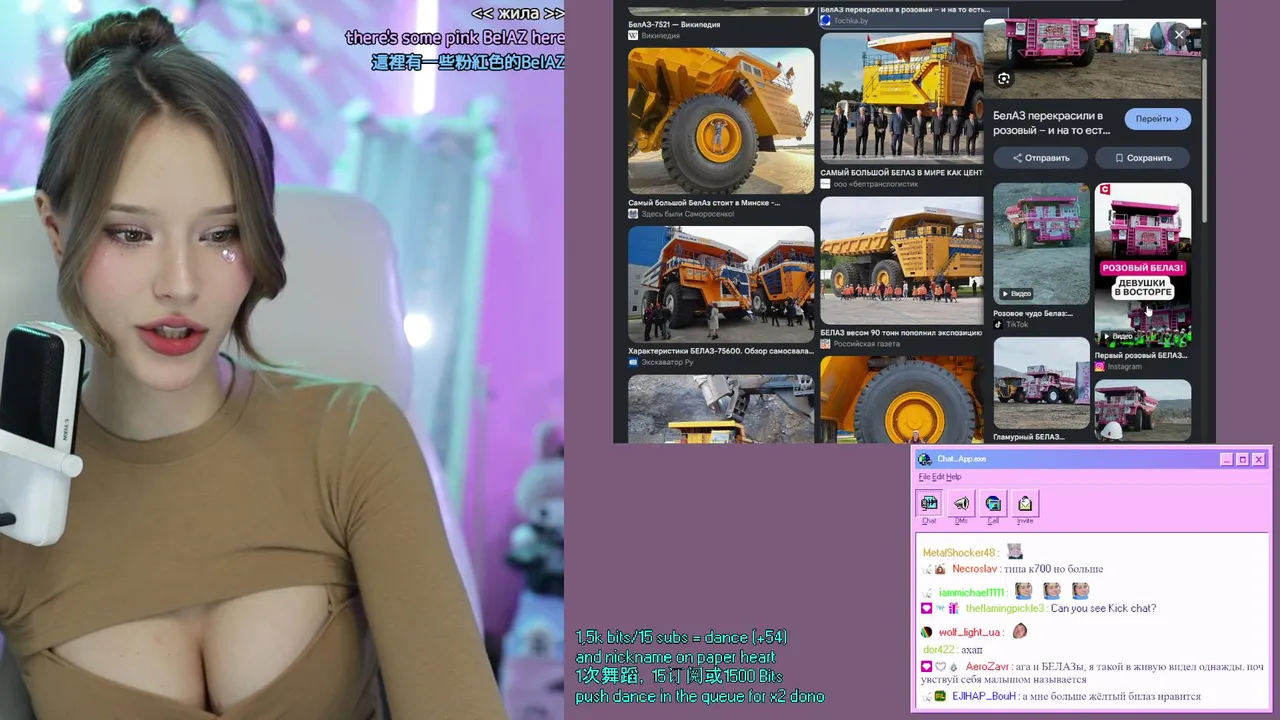Click the 'БелАЗ перекрасили в розовый' preview title
Image resolution: width=1280 pixels, height=720 pixels.
point(1052,123)
